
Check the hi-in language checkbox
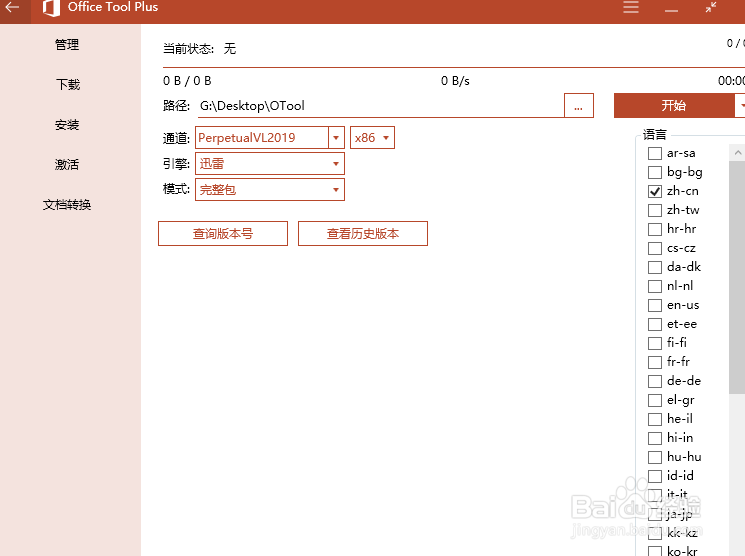tap(655, 438)
